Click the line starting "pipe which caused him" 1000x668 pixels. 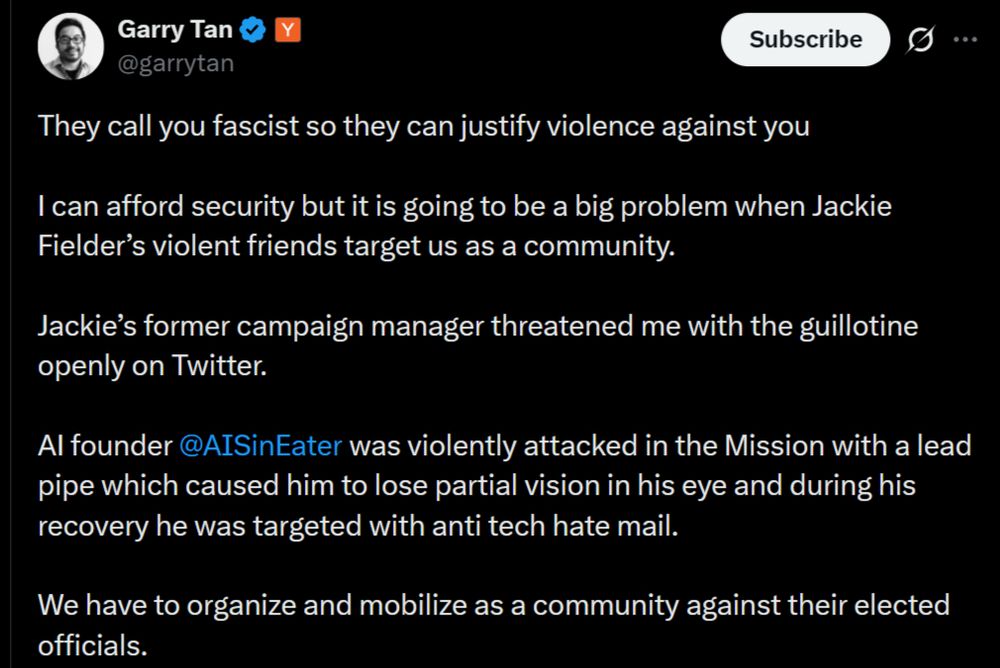tap(476, 486)
